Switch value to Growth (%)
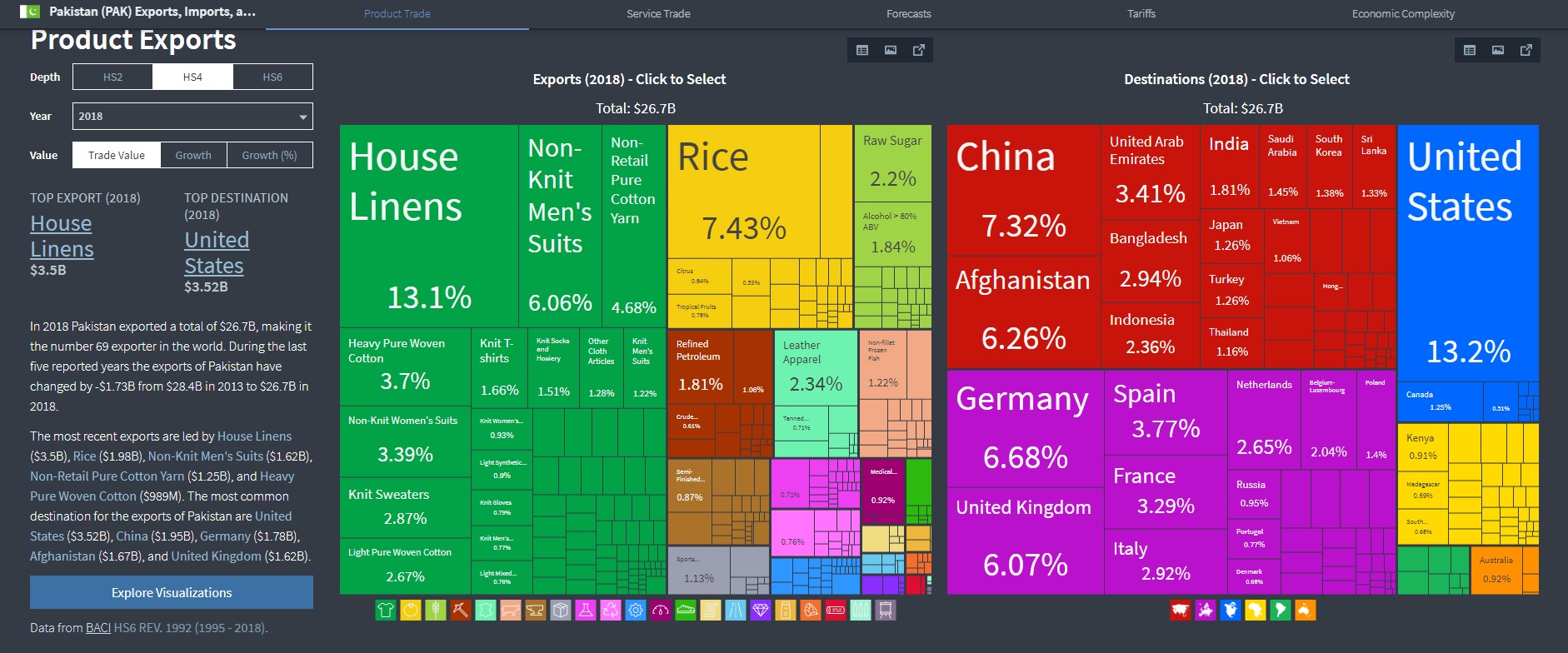The height and width of the screenshot is (653, 1568). pos(269,155)
